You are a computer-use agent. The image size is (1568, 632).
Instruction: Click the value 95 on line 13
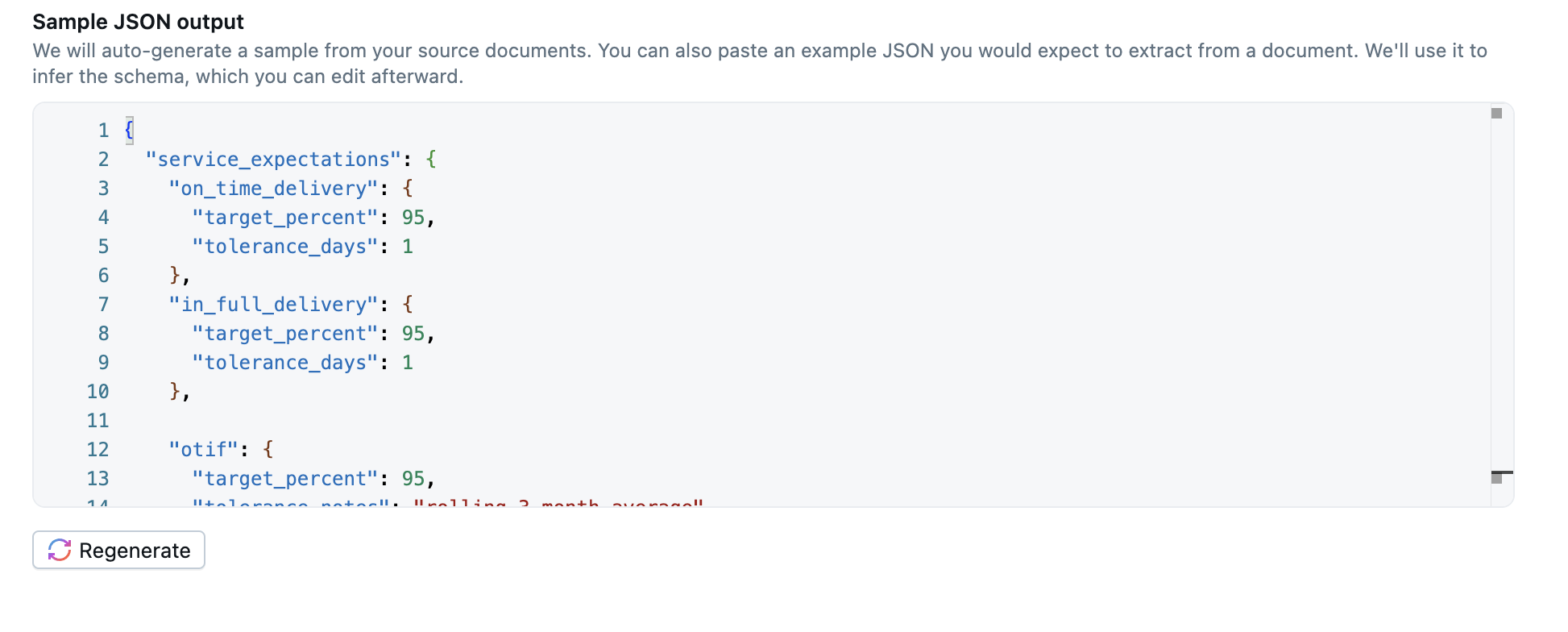click(x=413, y=479)
